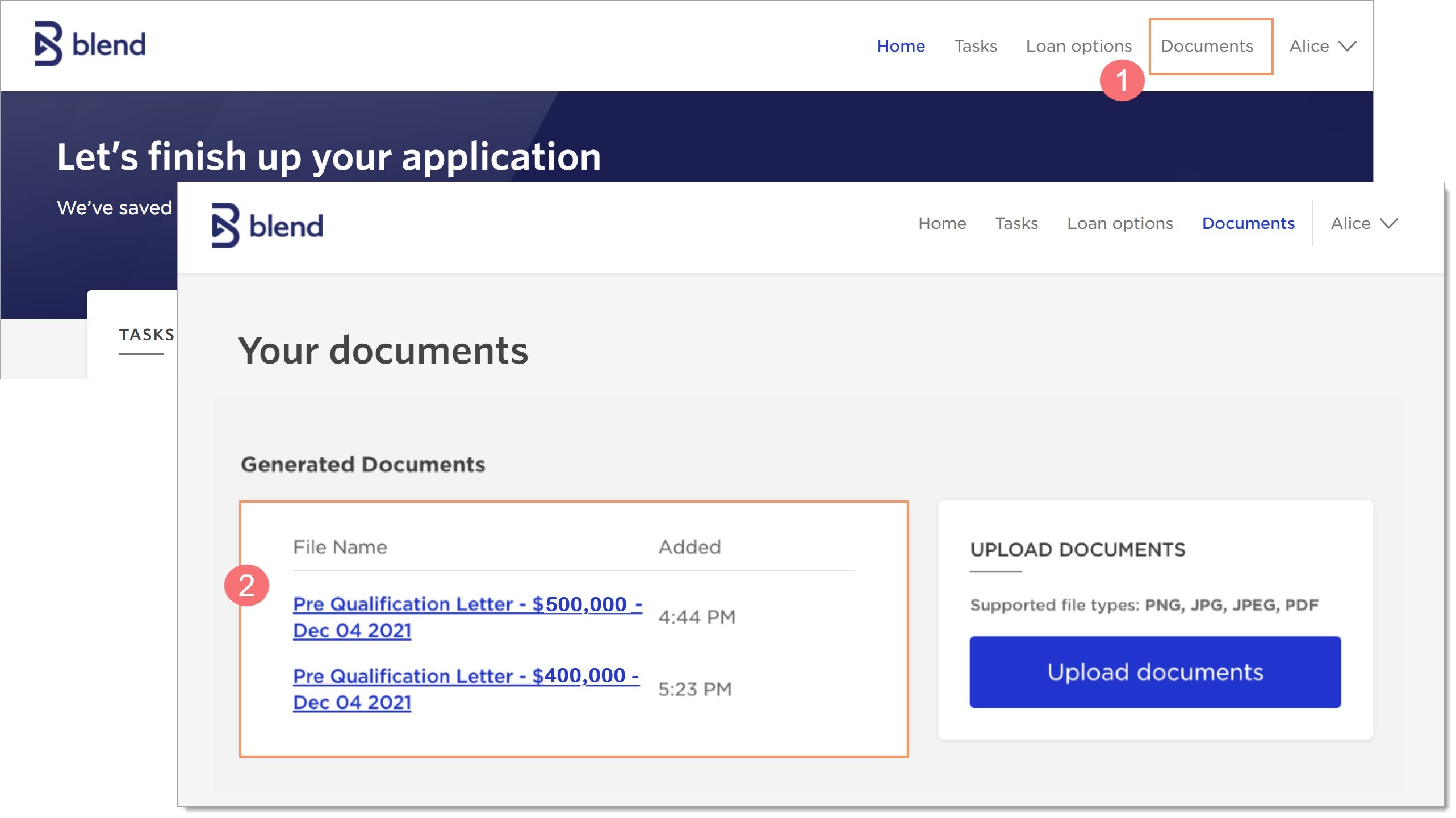1456x818 pixels.
Task: Select Loan options in top header
Action: click(1078, 46)
